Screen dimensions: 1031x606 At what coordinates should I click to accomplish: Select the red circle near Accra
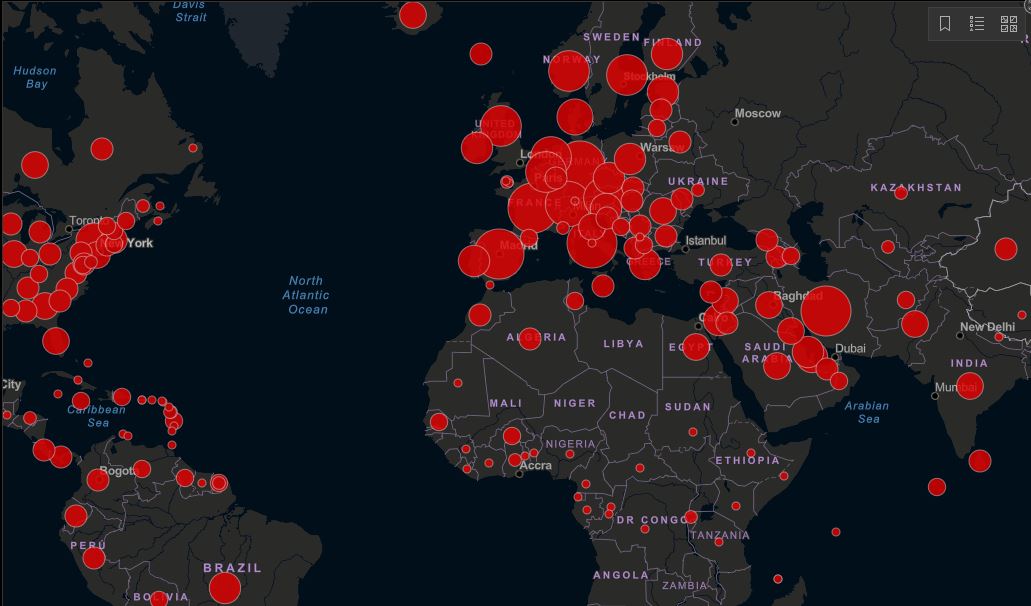(x=515, y=460)
